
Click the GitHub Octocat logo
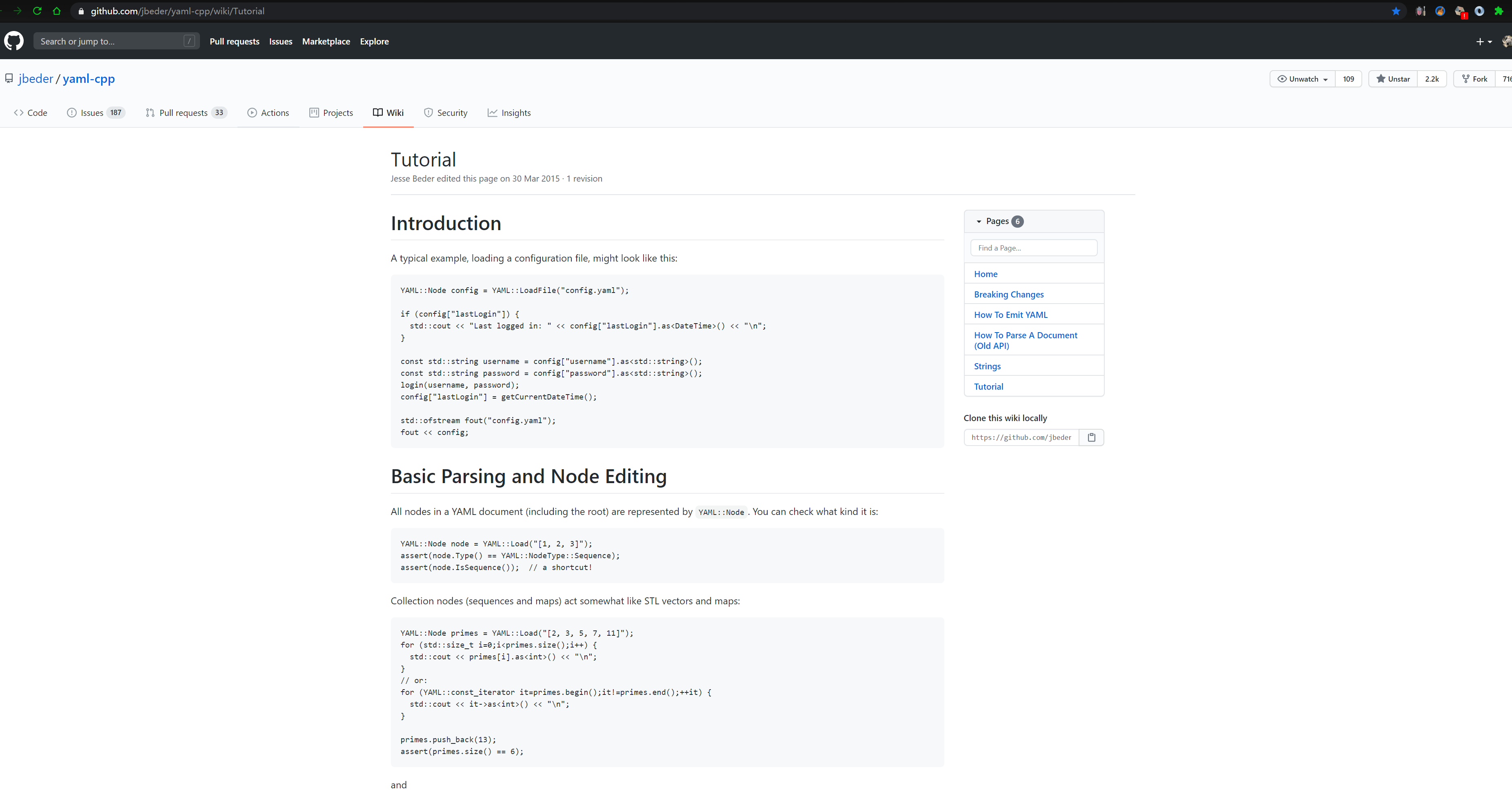click(14, 41)
